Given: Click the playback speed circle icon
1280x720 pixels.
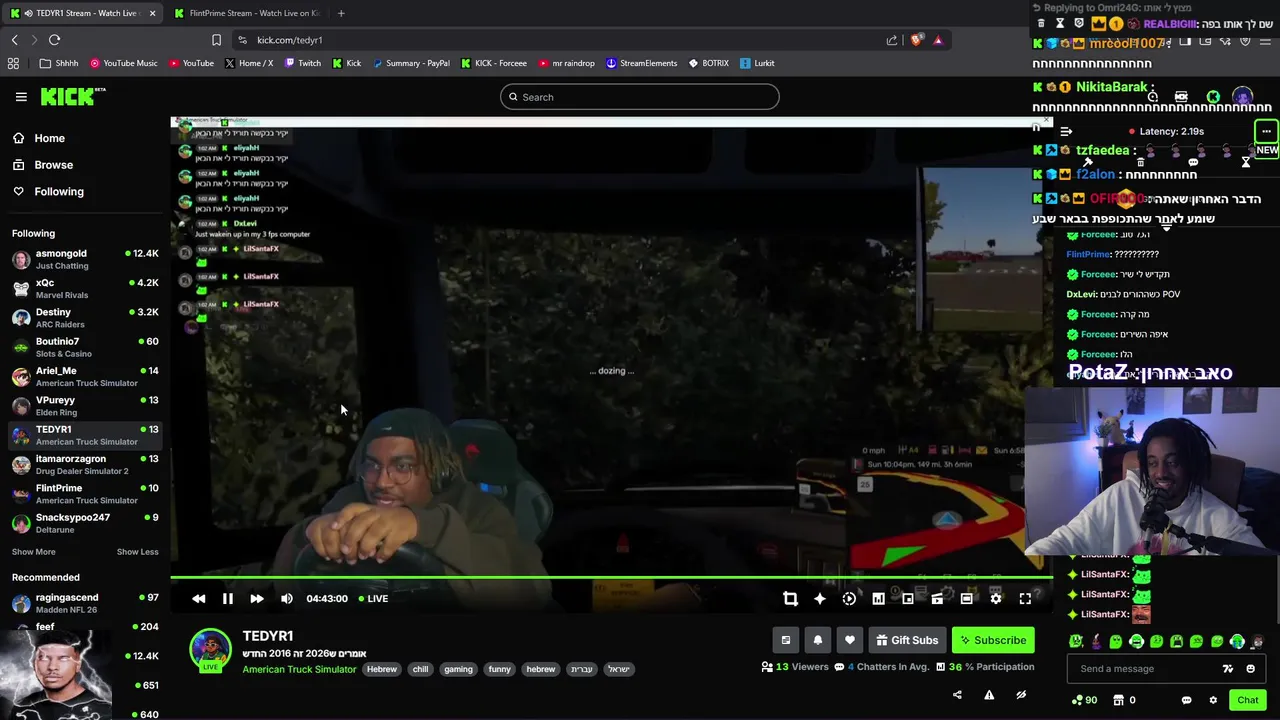Looking at the screenshot, I should (849, 598).
